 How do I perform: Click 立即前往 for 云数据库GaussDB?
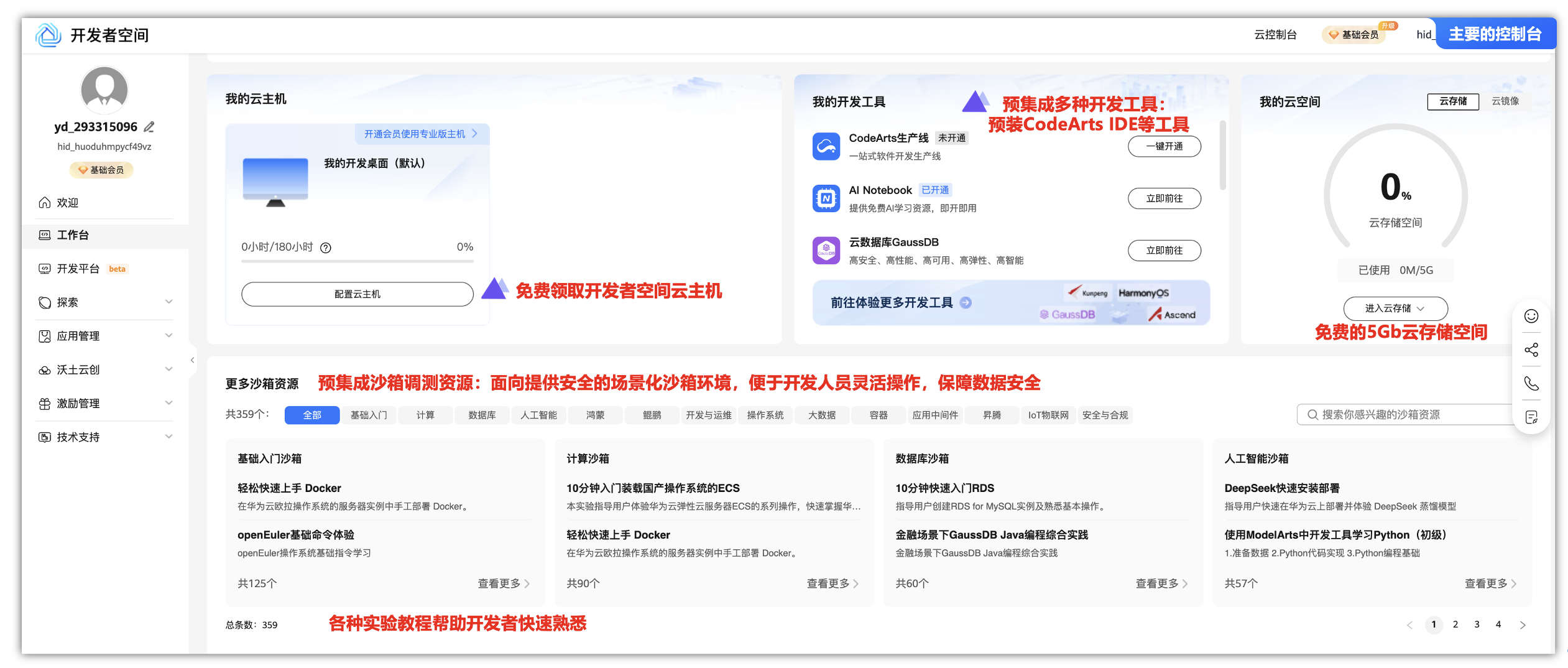click(1164, 251)
